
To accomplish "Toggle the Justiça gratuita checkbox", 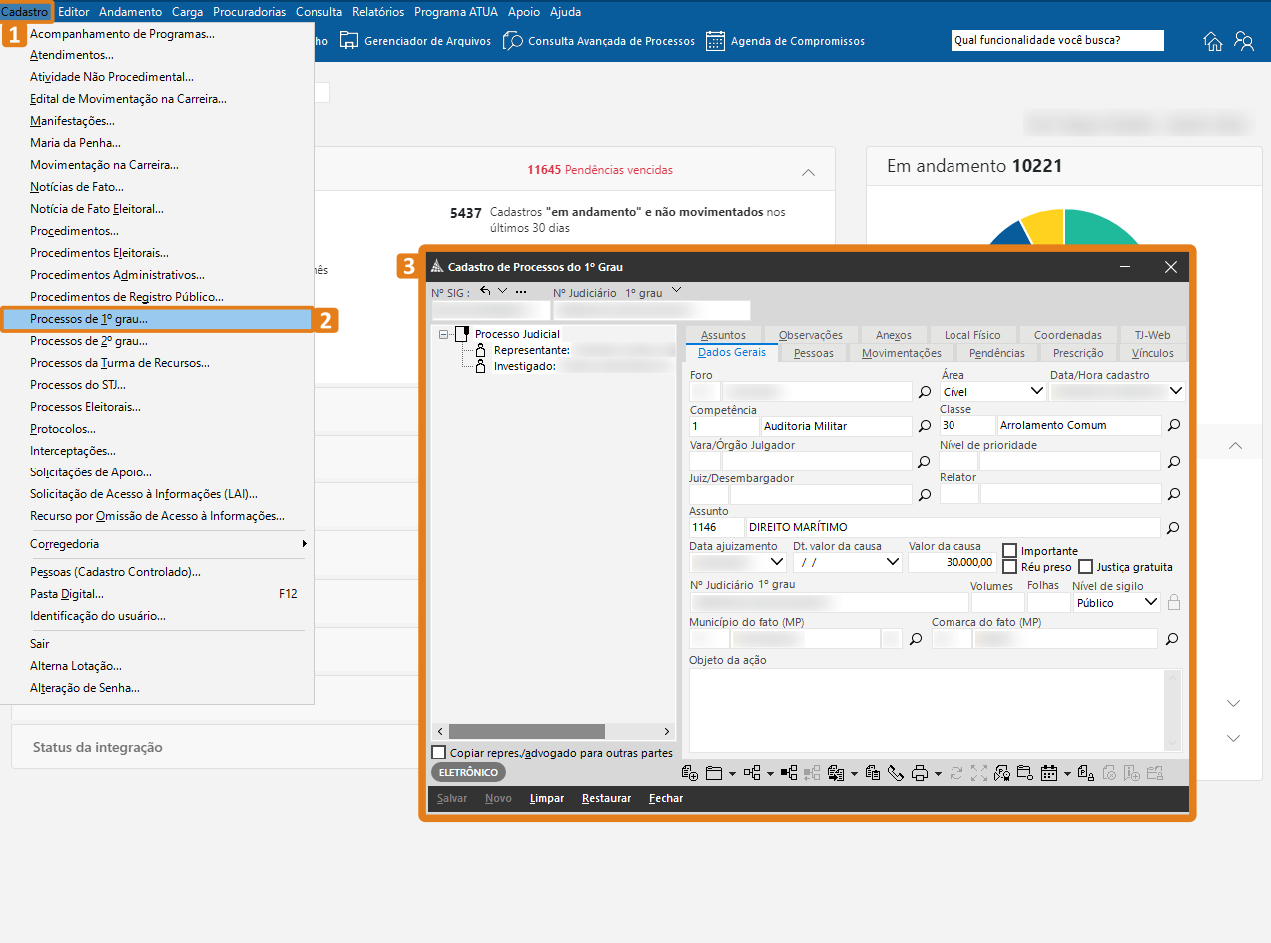I will 1086,567.
